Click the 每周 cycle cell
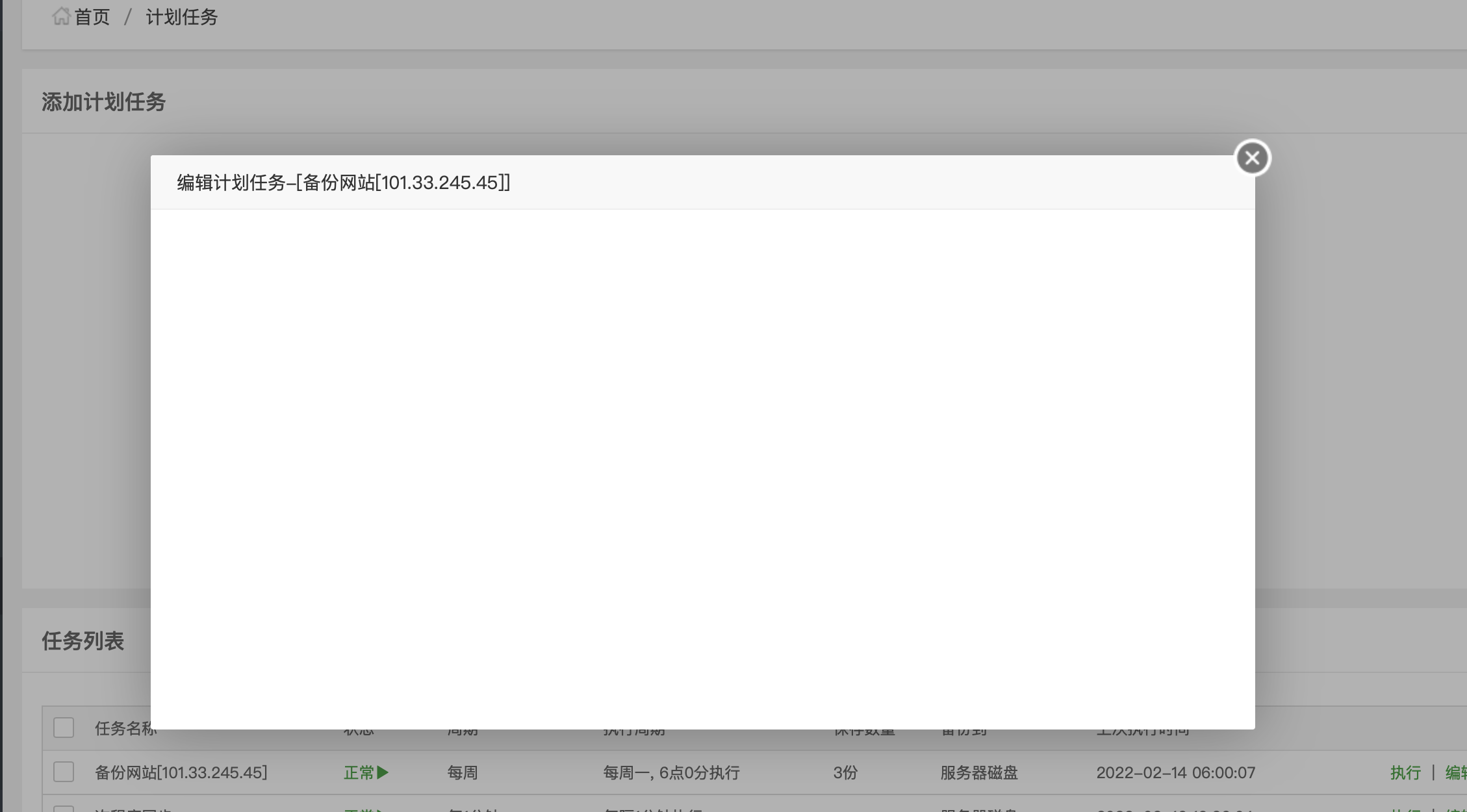The image size is (1467, 812). (x=463, y=772)
